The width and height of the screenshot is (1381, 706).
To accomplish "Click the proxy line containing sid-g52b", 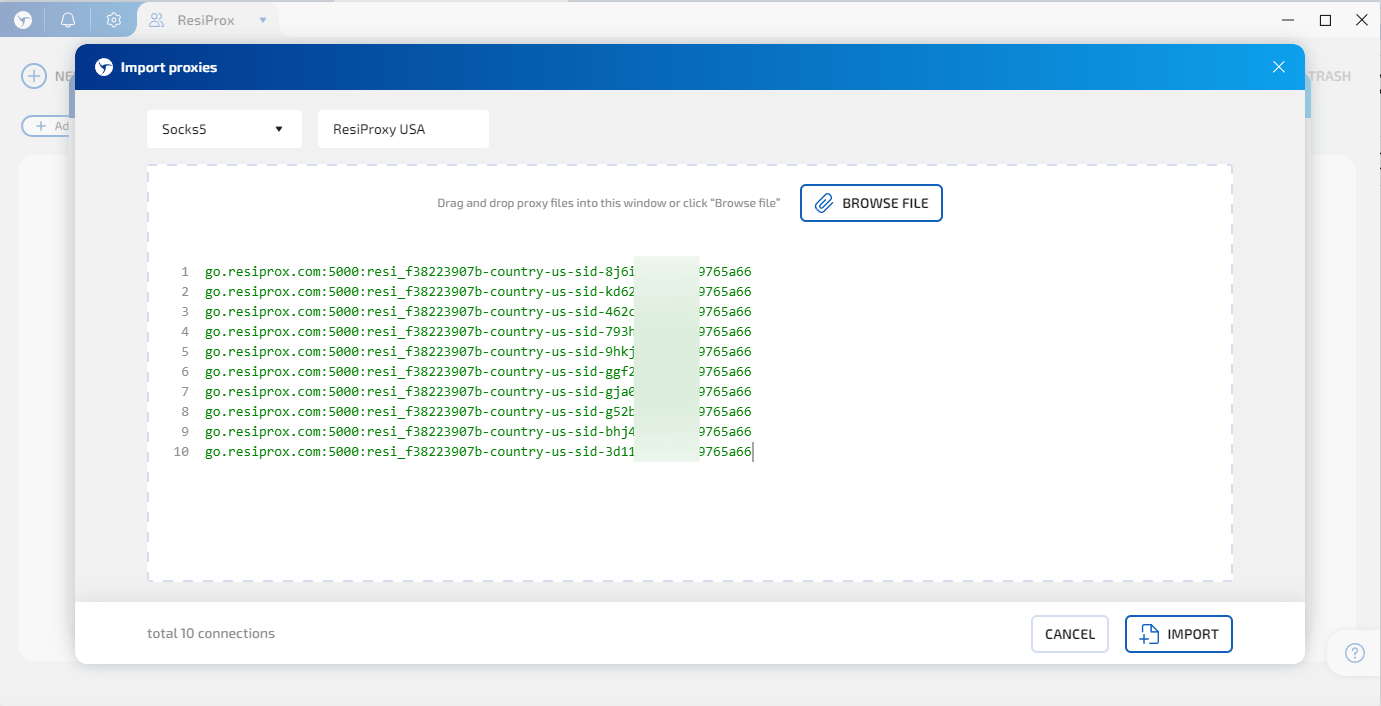I will pyautogui.click(x=478, y=412).
